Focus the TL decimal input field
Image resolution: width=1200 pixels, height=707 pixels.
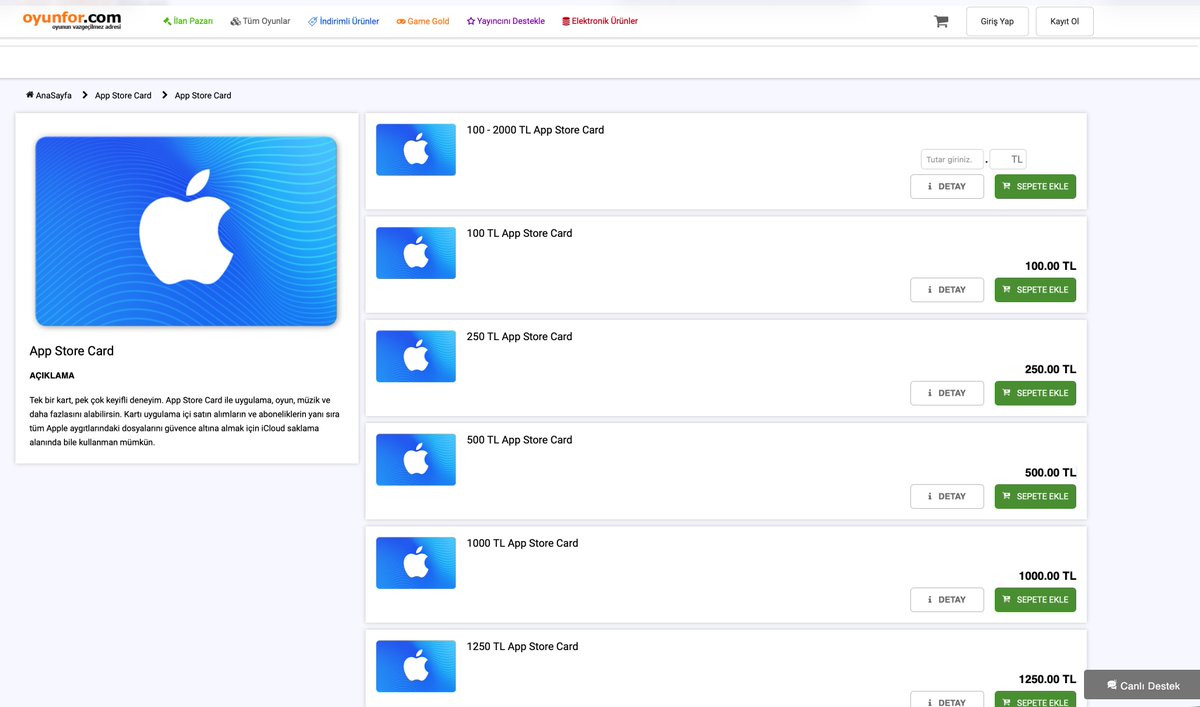click(1008, 159)
